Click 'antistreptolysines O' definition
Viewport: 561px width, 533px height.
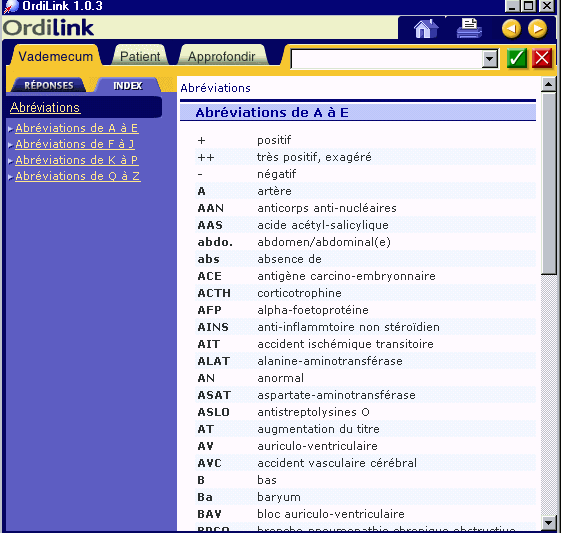coord(313,412)
